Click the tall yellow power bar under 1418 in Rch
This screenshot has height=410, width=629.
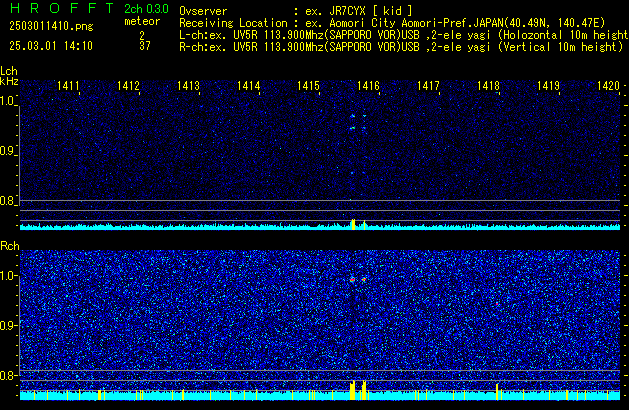click(497, 392)
